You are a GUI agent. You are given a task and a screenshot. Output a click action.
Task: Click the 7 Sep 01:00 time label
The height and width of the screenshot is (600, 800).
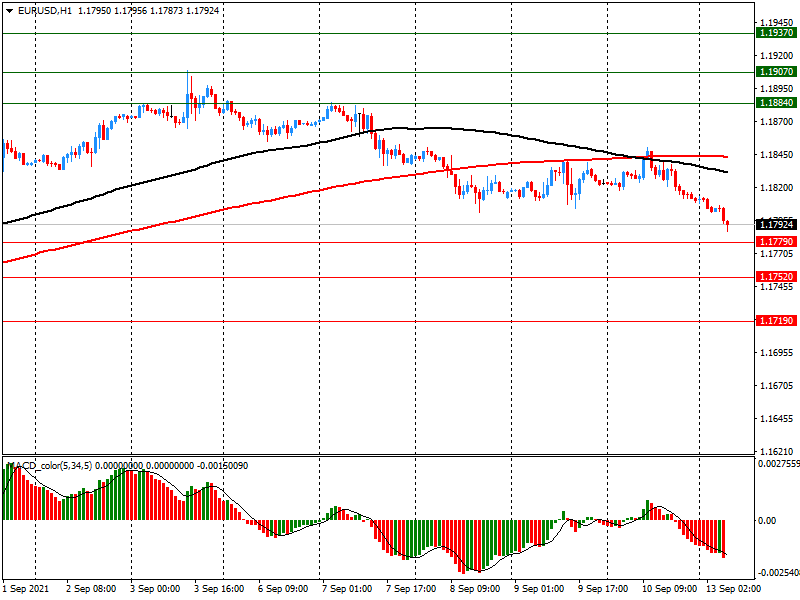tap(347, 589)
